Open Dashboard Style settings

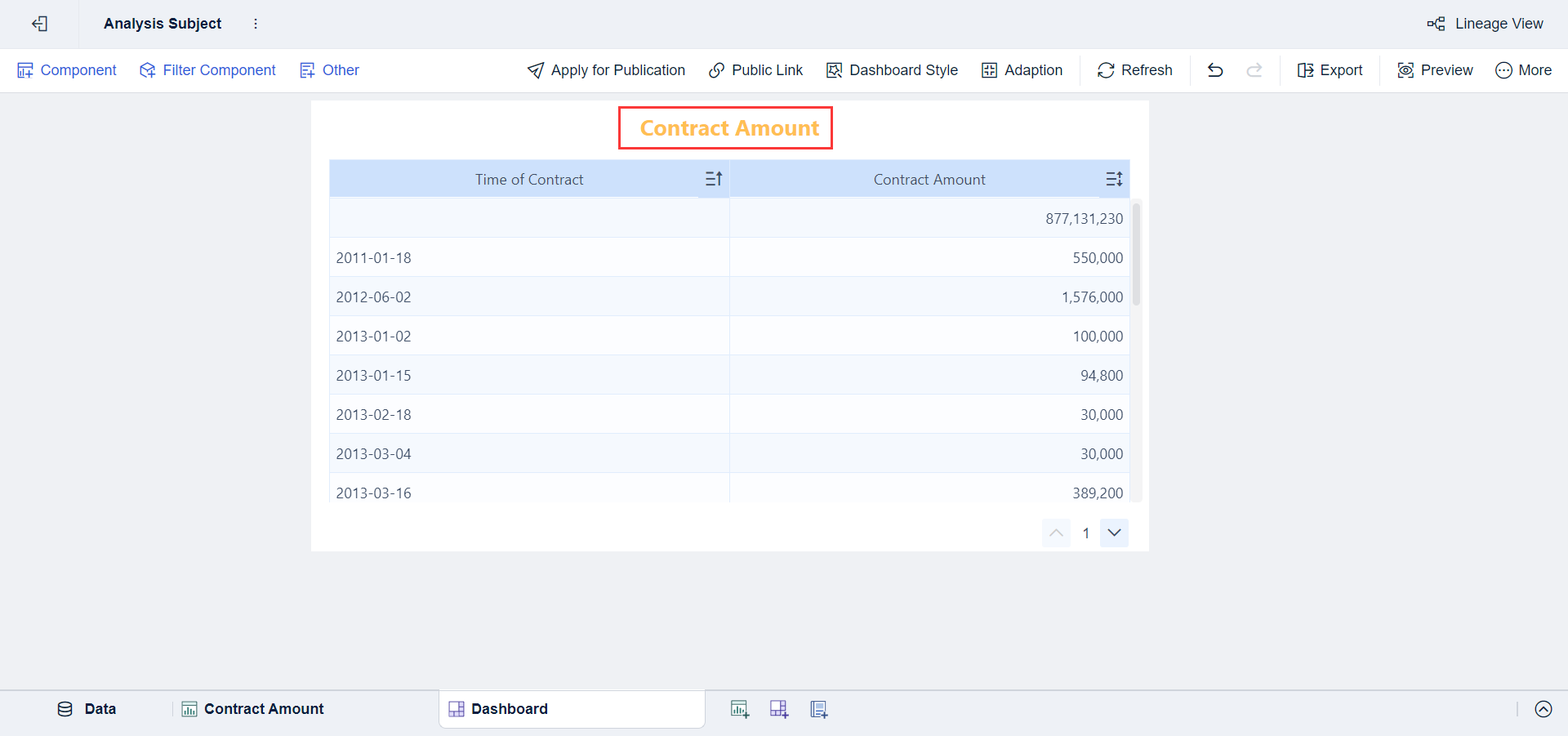pyautogui.click(x=891, y=70)
